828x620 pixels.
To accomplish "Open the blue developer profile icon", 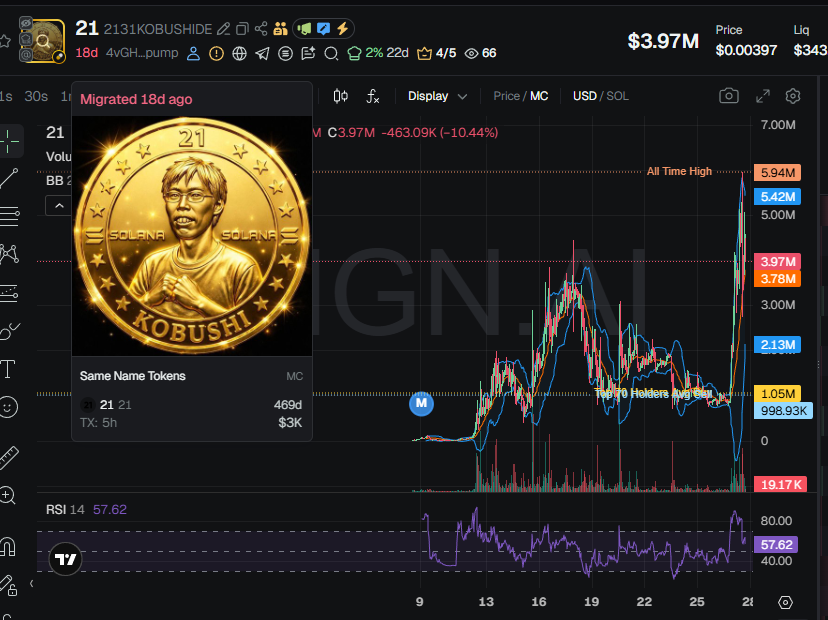I will 193,53.
